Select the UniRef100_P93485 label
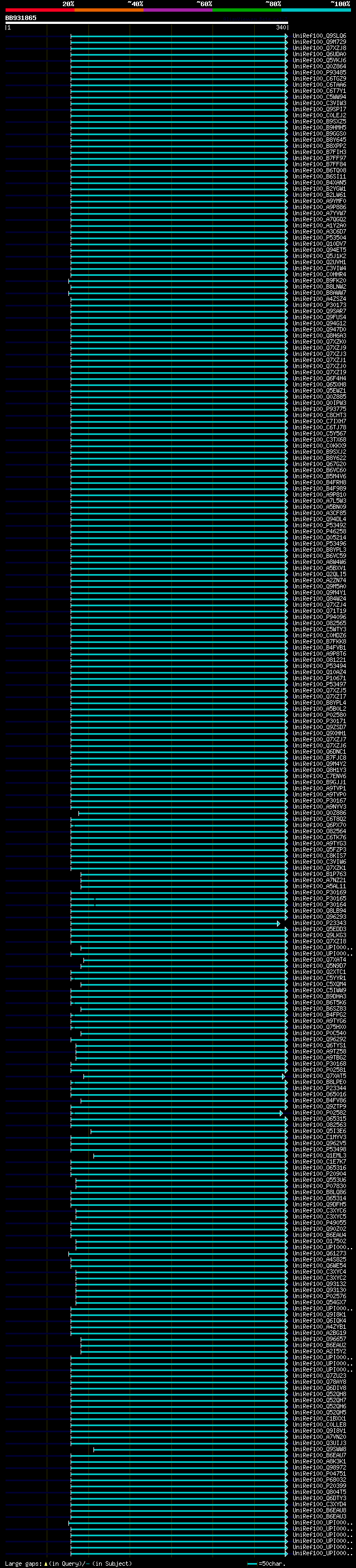This screenshot has width=356, height=1568. click(319, 72)
